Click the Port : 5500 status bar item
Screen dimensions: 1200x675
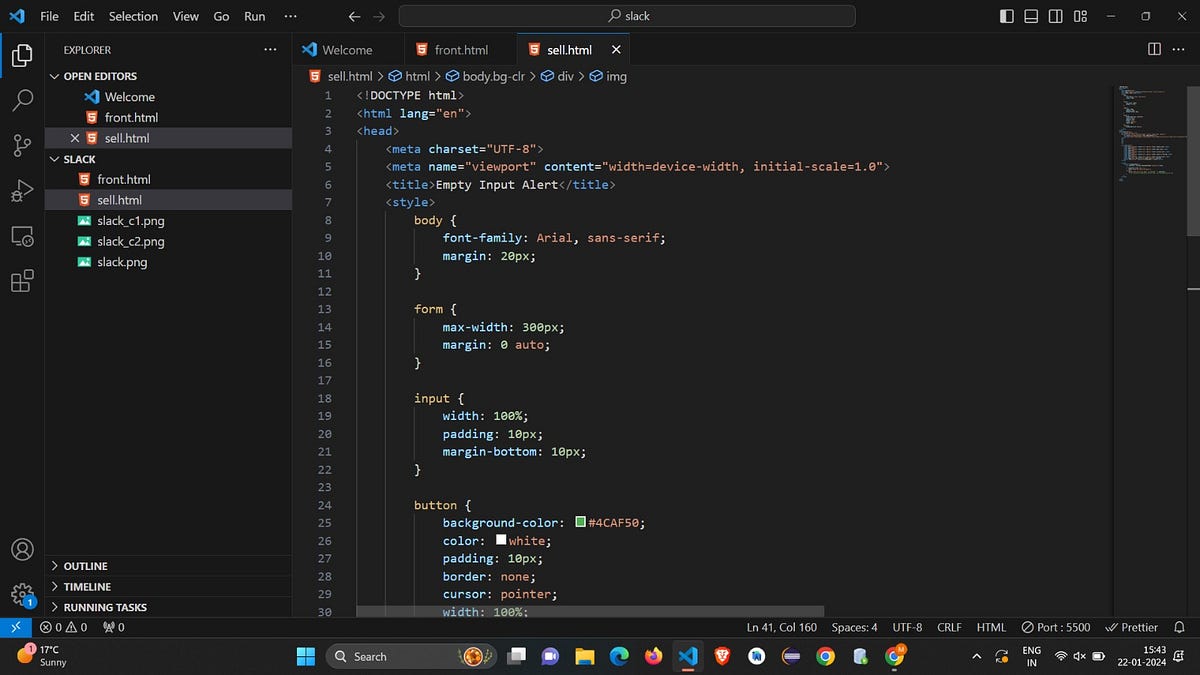tap(1055, 627)
